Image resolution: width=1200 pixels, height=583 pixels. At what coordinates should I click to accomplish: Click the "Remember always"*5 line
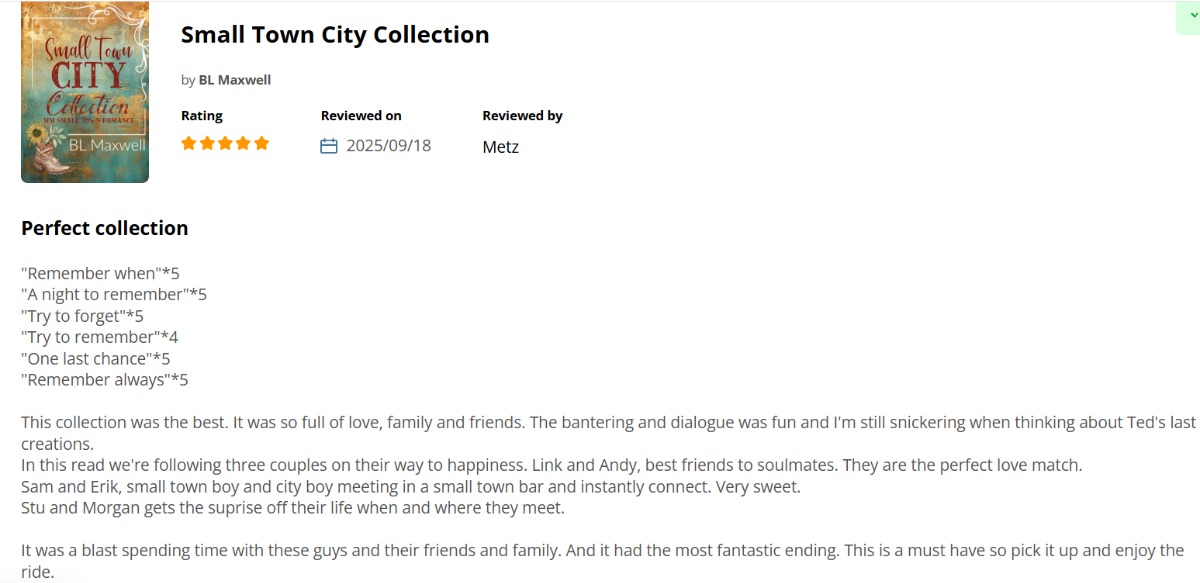click(x=105, y=380)
